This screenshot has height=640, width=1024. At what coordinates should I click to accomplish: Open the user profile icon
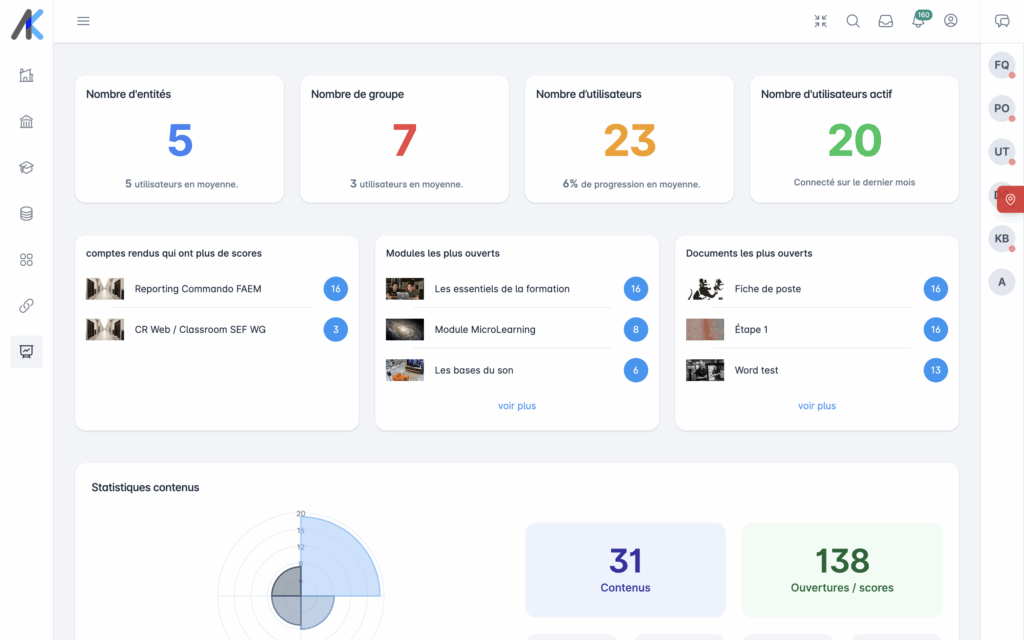tap(950, 21)
